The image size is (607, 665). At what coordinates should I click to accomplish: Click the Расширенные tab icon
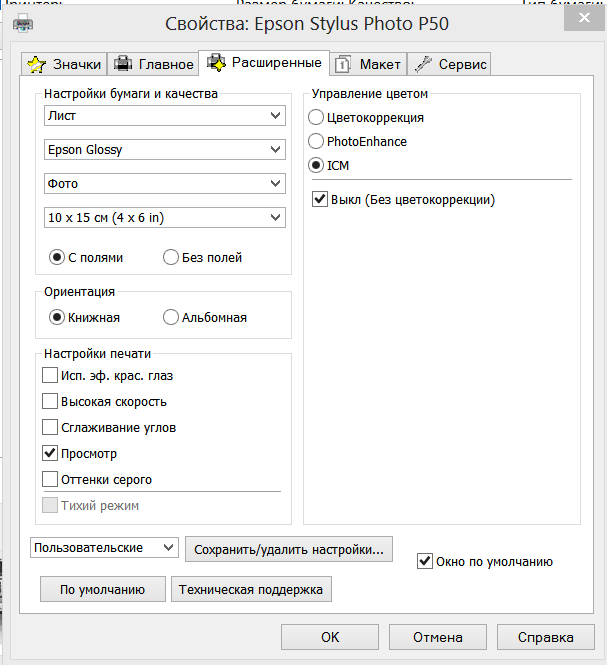pyautogui.click(x=216, y=62)
